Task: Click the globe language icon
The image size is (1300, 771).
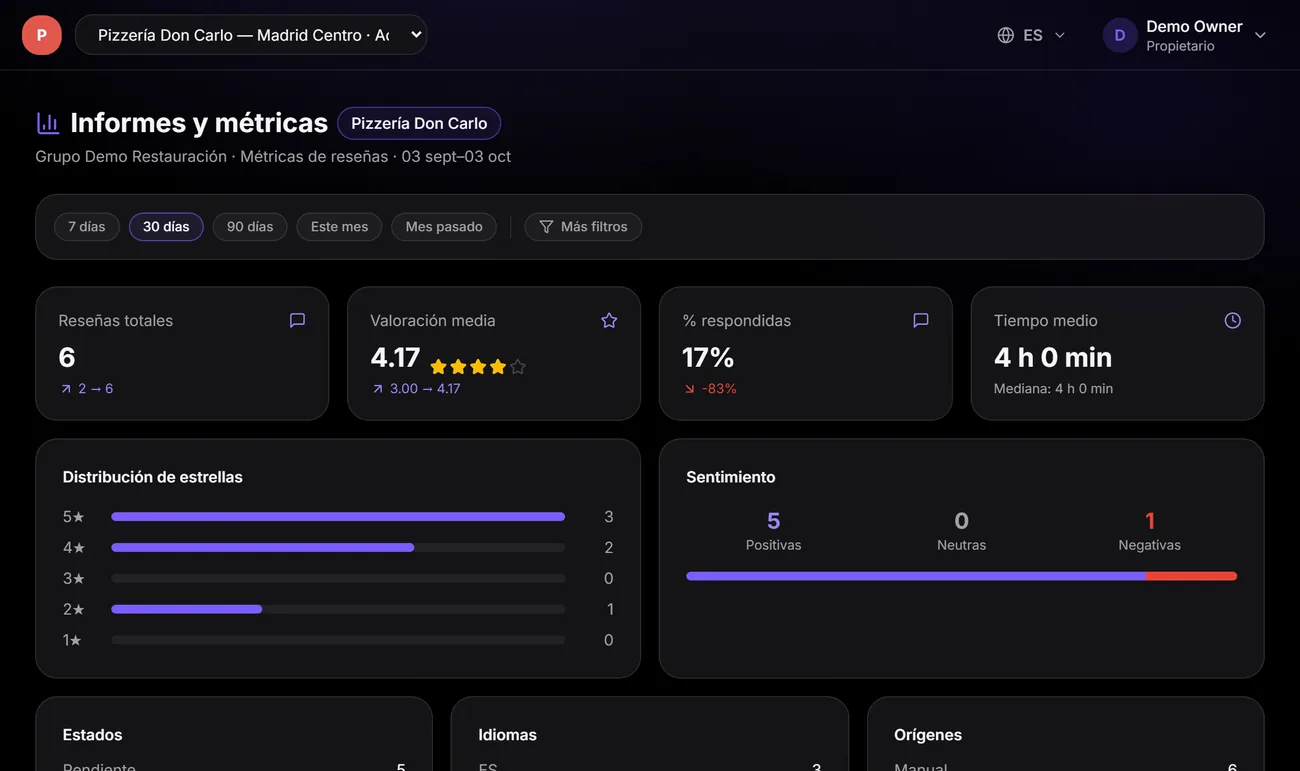Action: [x=1006, y=35]
